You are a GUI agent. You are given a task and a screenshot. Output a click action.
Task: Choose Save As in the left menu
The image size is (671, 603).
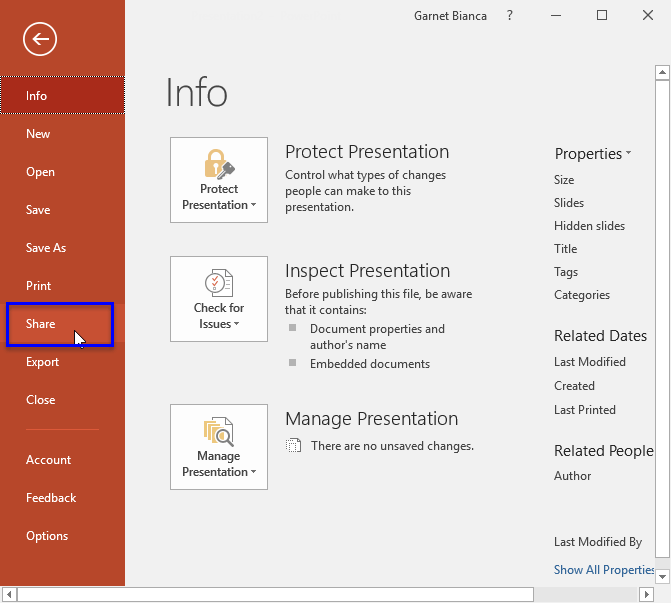(46, 248)
